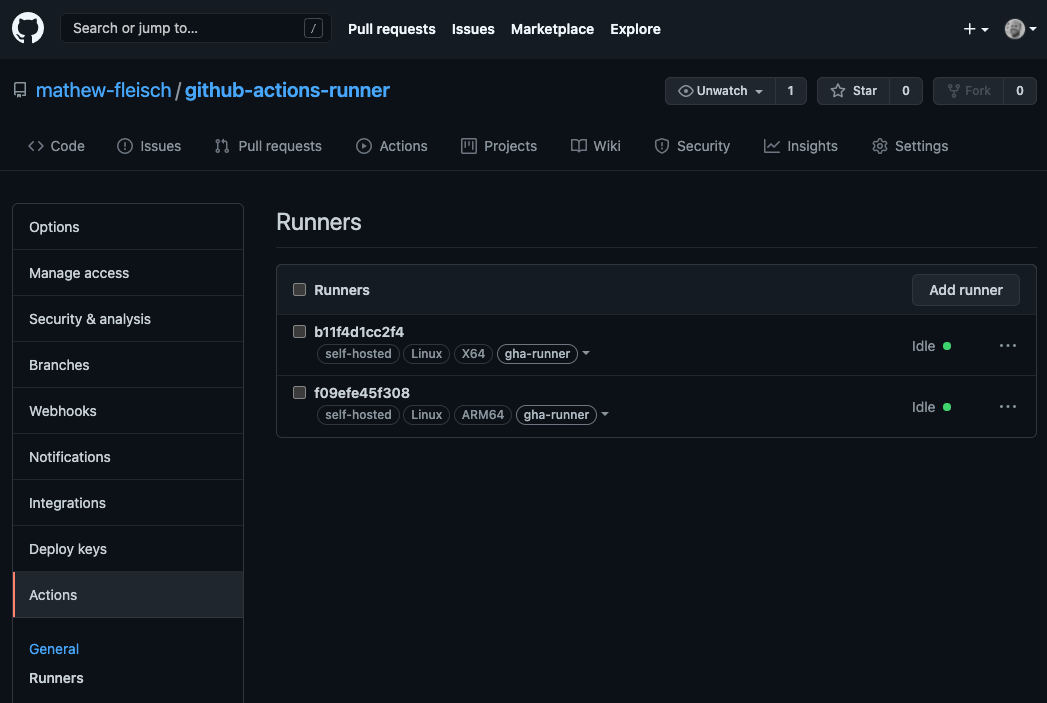Screen dimensions: 1047x703
Task: Expand labels dropdown for b11f4d1cc2f4
Action: click(x=586, y=353)
